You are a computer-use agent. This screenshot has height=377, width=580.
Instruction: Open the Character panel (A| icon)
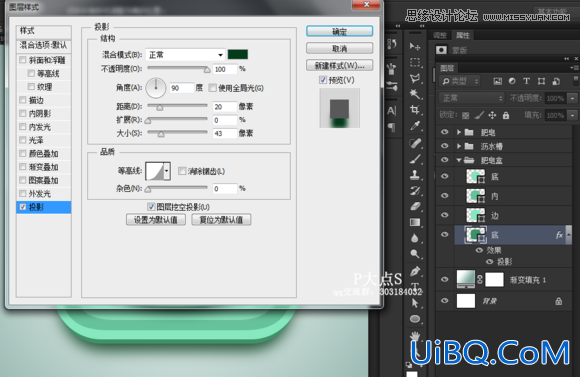[392, 110]
